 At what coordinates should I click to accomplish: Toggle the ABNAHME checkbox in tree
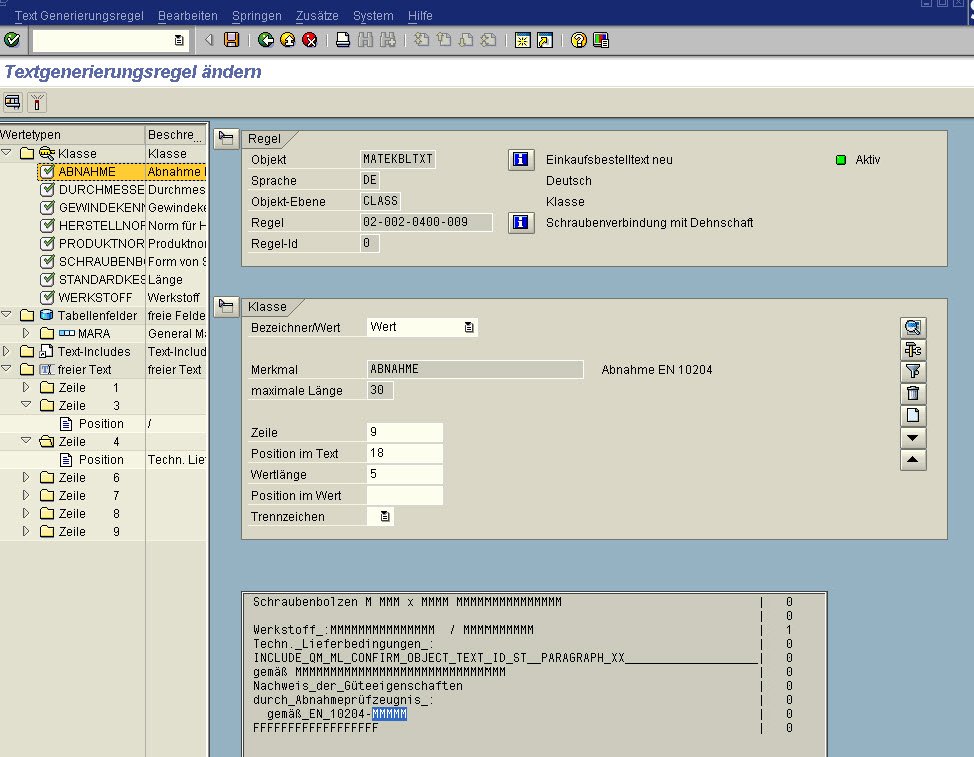pos(47,171)
